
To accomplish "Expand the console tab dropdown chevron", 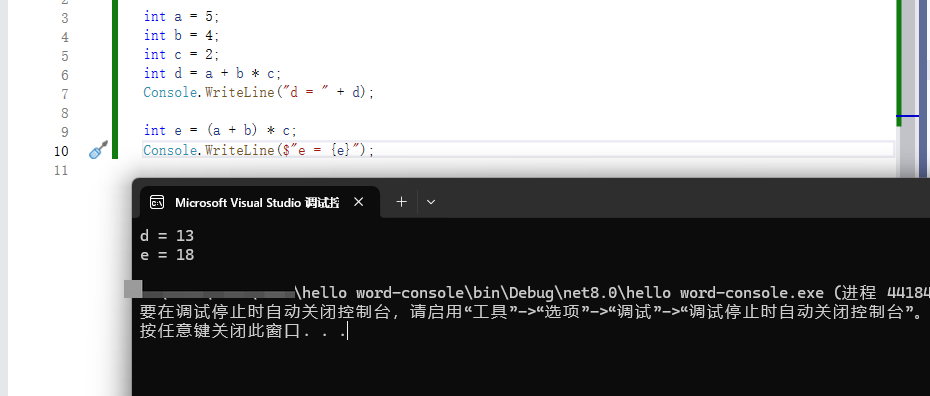I will pos(431,202).
